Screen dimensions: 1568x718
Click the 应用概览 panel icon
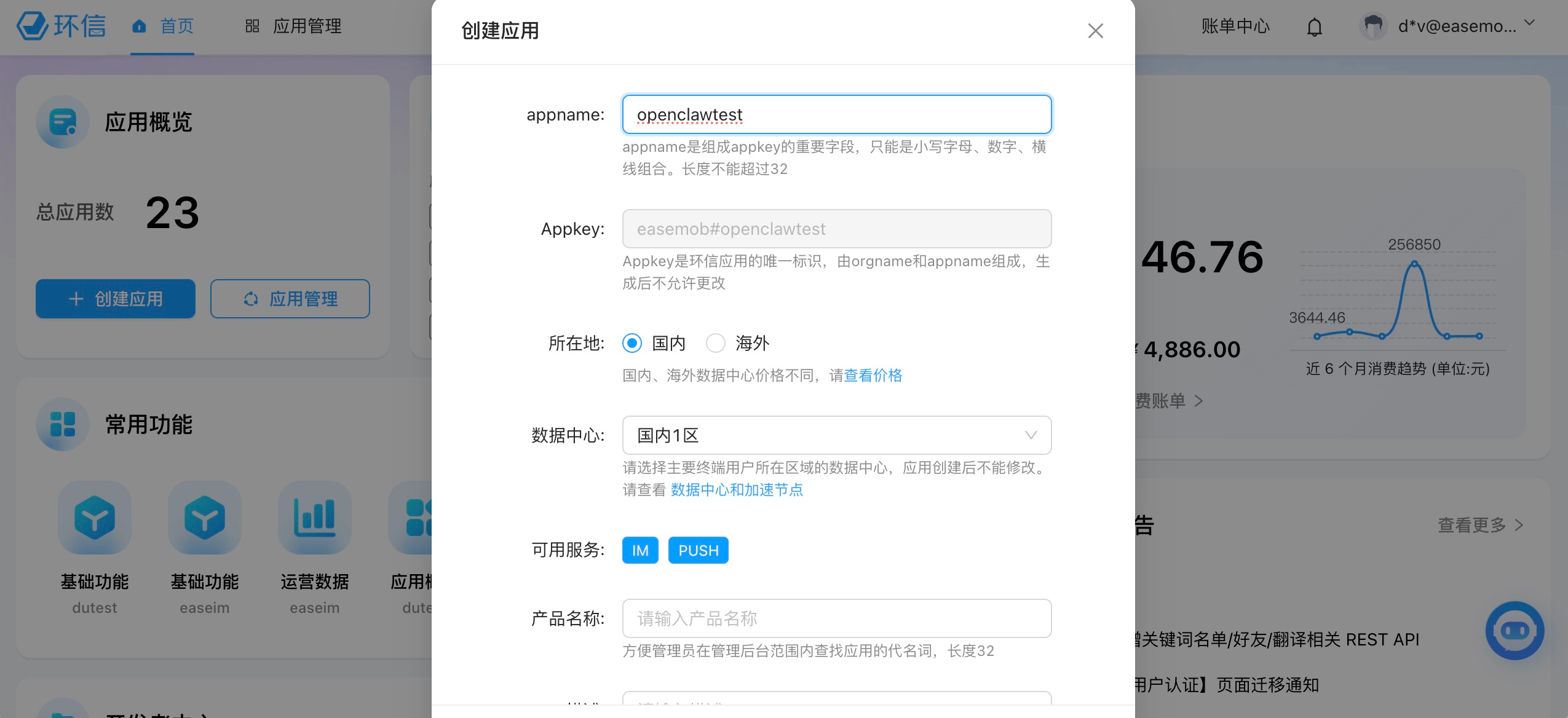click(62, 122)
